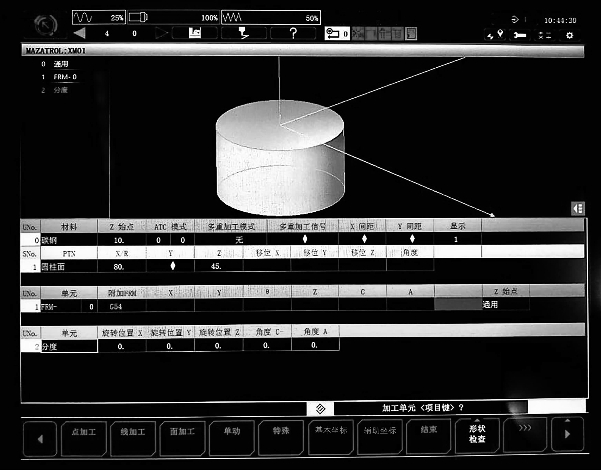Click the 多重加工模式 value 无
Screen dimensions: 601x470
click(x=231, y=240)
